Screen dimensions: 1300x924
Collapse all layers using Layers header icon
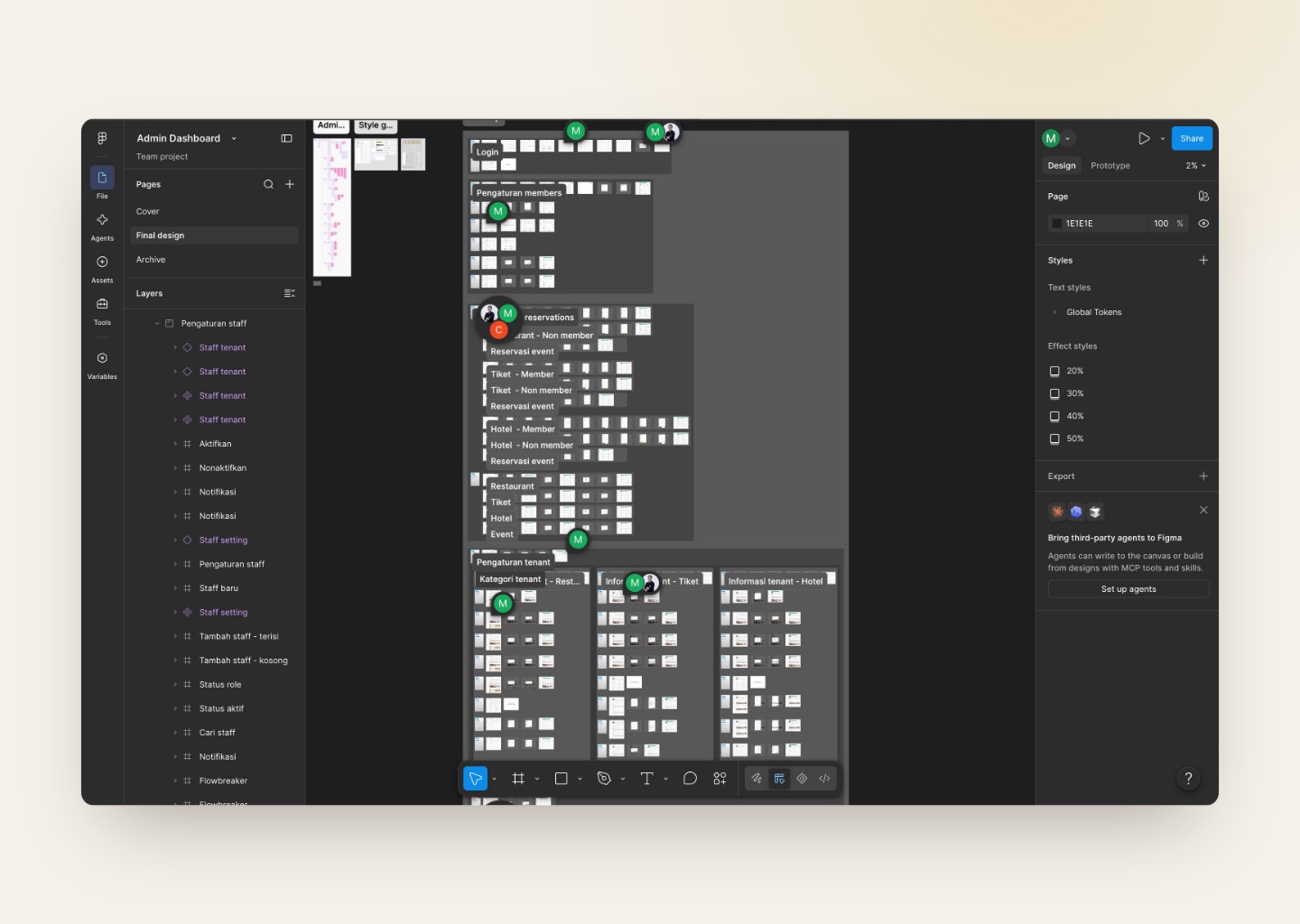pos(290,293)
